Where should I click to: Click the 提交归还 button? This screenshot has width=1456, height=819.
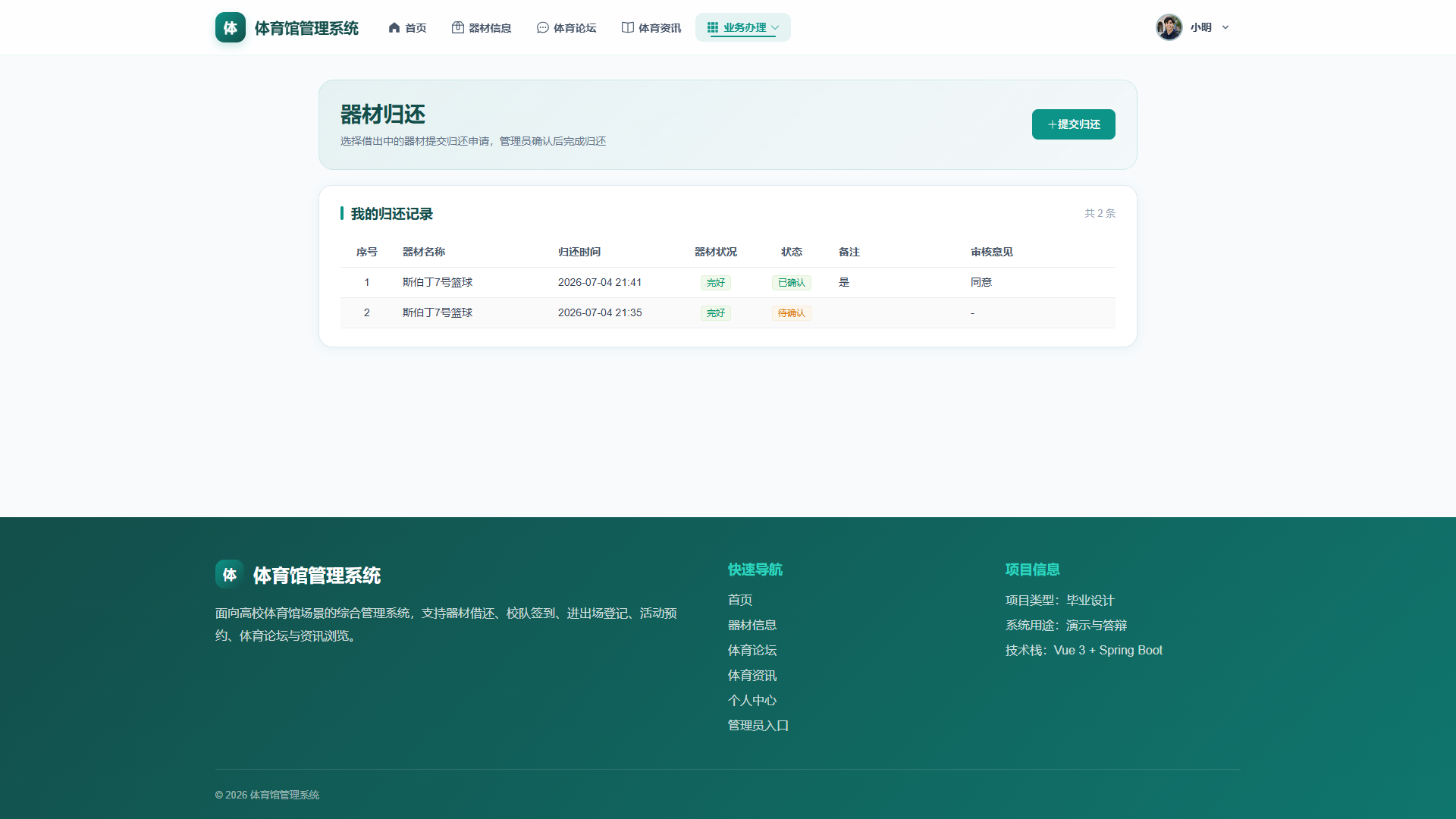[1074, 124]
